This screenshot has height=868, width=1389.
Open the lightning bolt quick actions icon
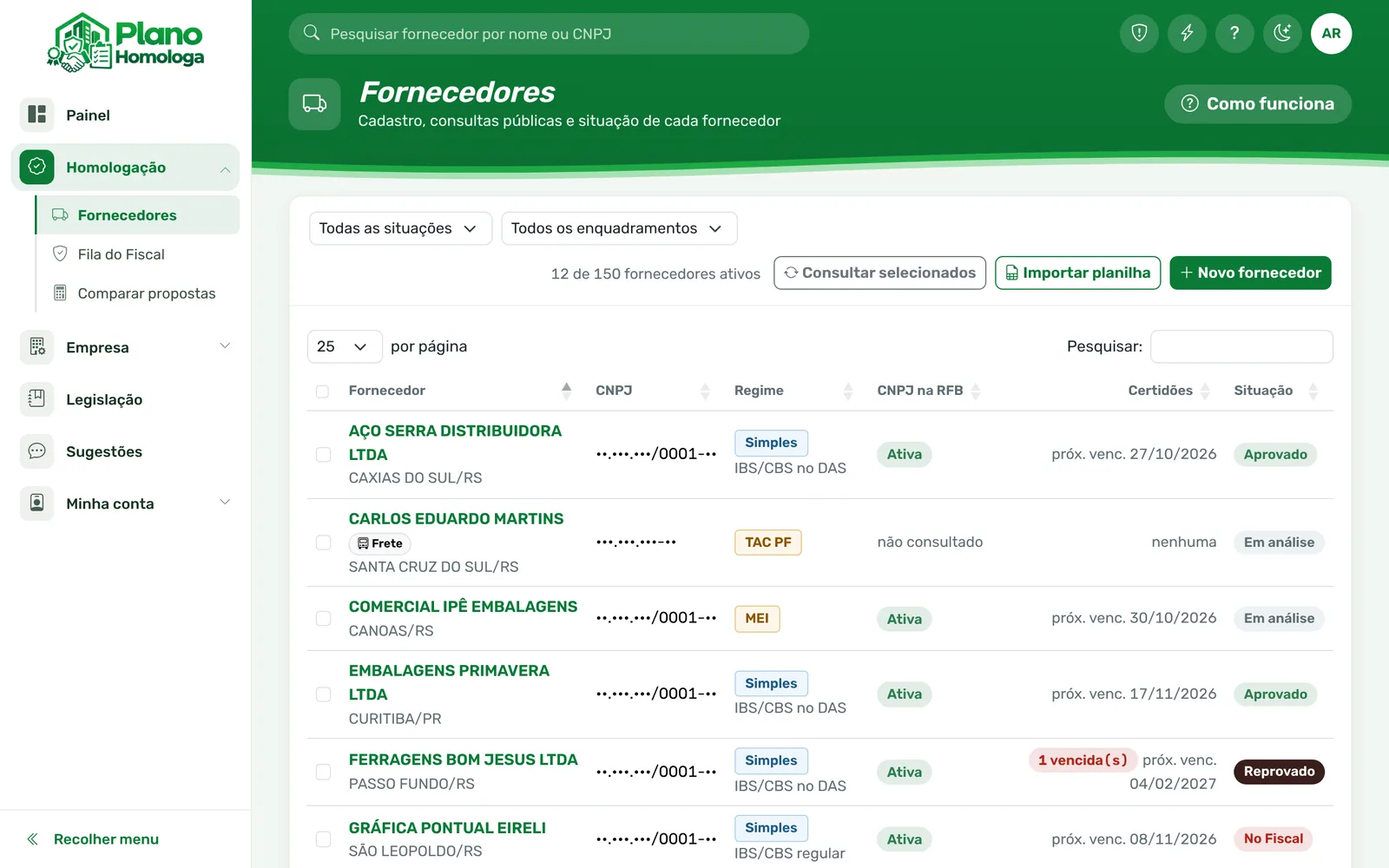click(1187, 34)
